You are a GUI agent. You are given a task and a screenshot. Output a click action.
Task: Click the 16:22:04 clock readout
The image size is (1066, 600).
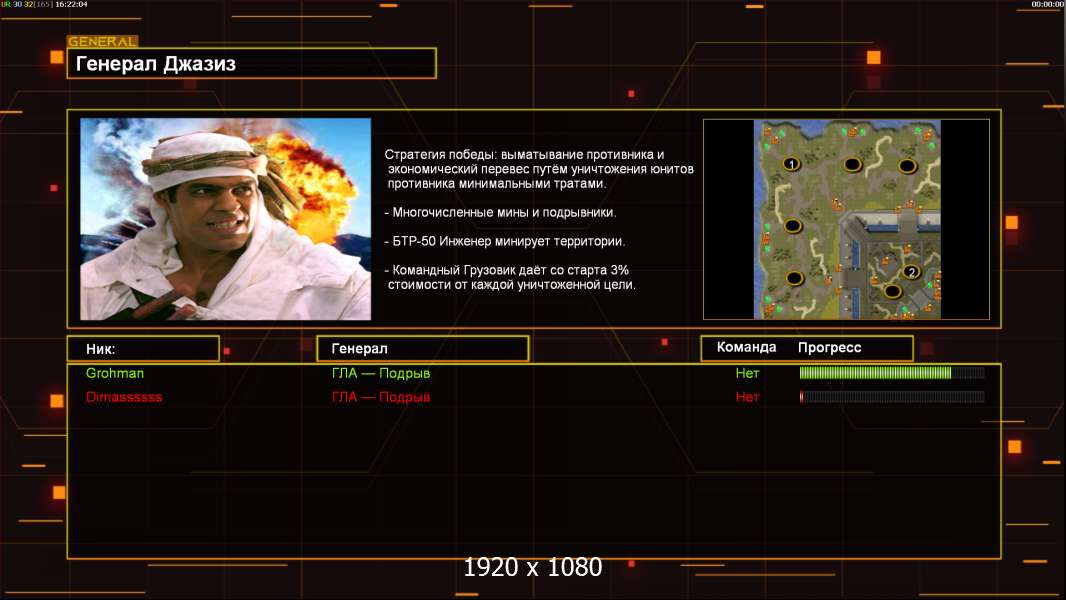click(71, 4)
